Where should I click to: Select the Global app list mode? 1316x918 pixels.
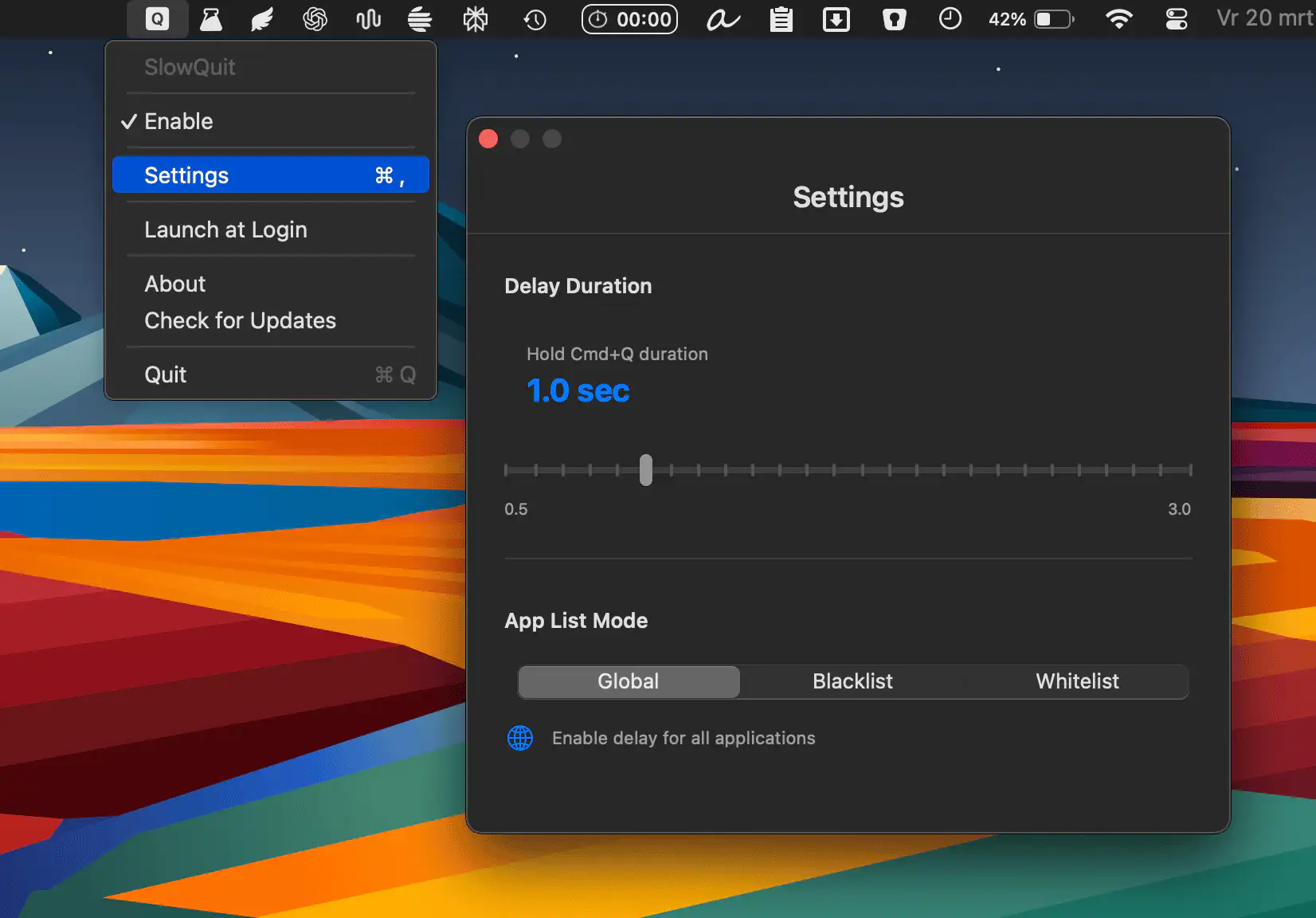(629, 681)
